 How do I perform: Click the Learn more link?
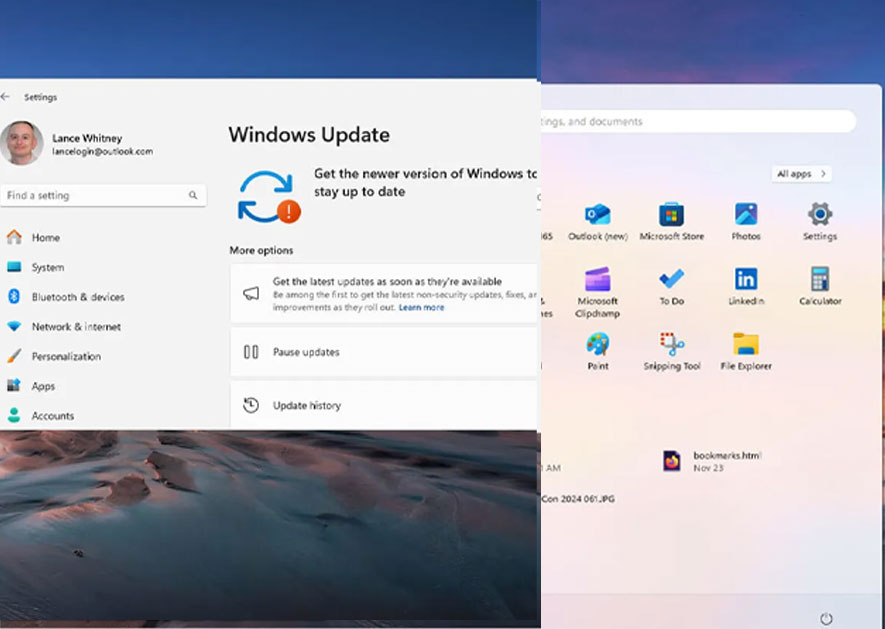421,307
